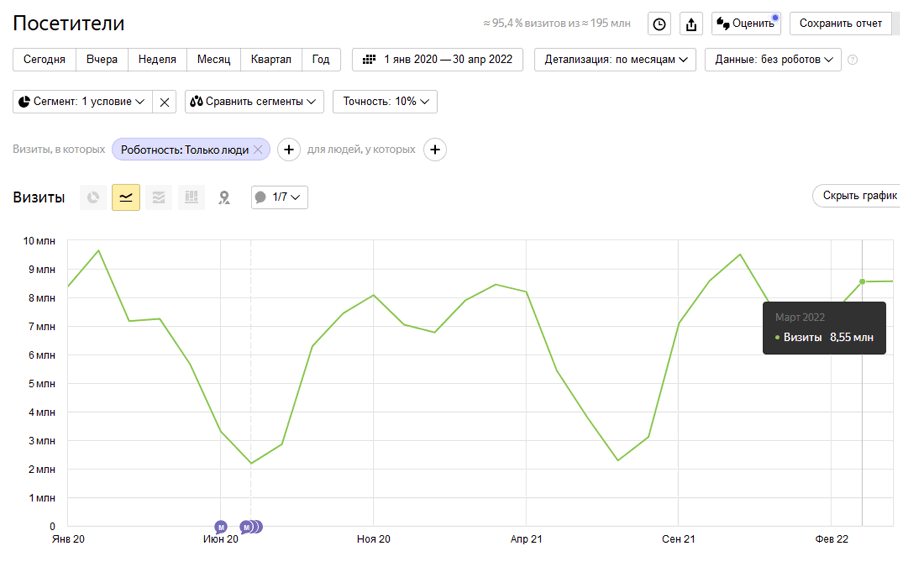Select the 'Неделя' period tab
The width and height of the screenshot is (900, 565).
157,60
